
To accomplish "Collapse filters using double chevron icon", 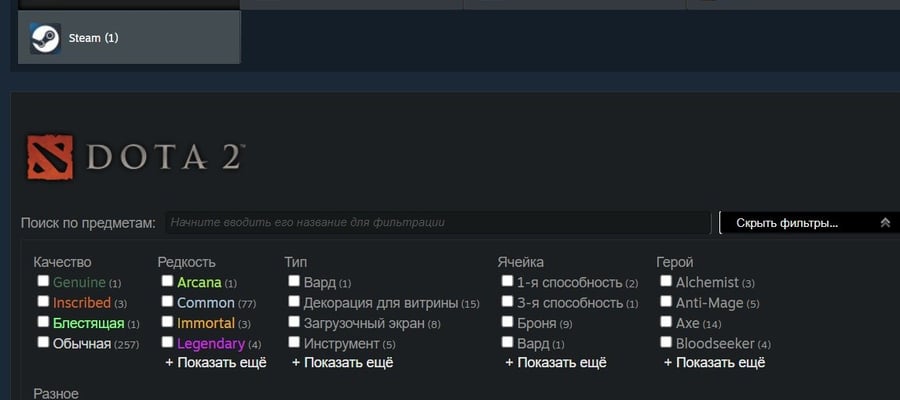I will click(x=885, y=223).
